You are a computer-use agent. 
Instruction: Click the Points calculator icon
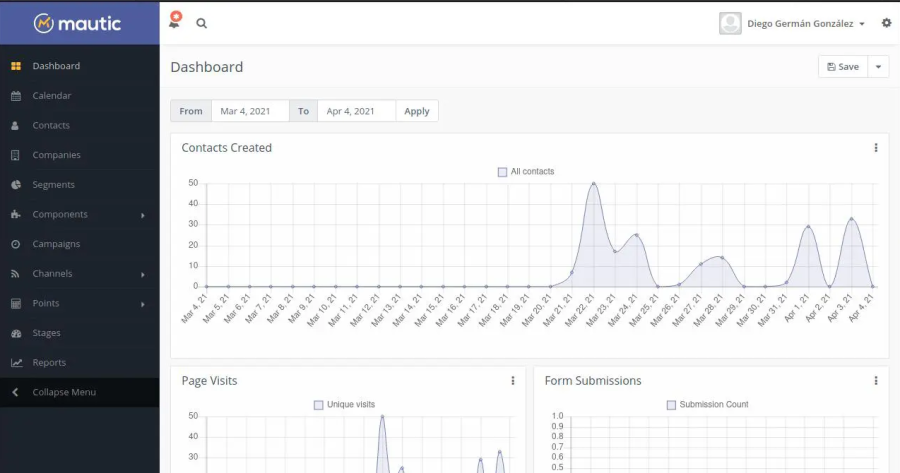[16, 304]
